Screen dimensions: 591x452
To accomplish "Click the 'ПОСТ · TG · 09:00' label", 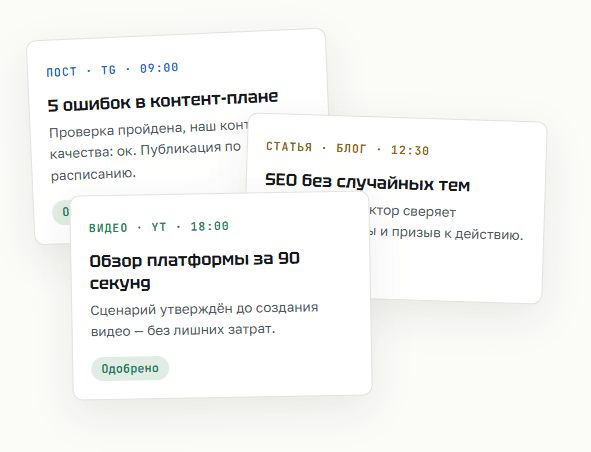I will point(112,70).
